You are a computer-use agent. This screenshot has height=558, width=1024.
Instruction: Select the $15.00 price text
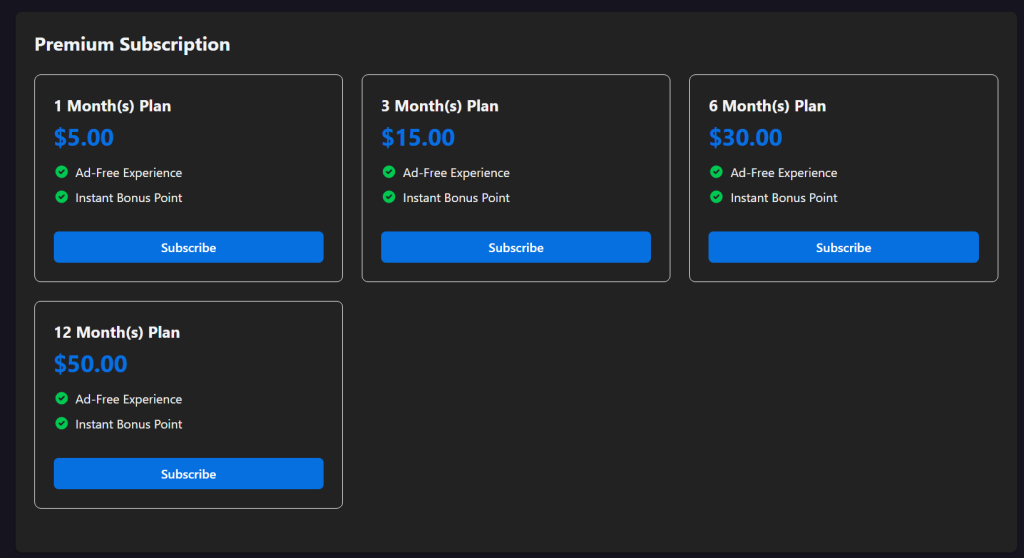click(x=418, y=138)
